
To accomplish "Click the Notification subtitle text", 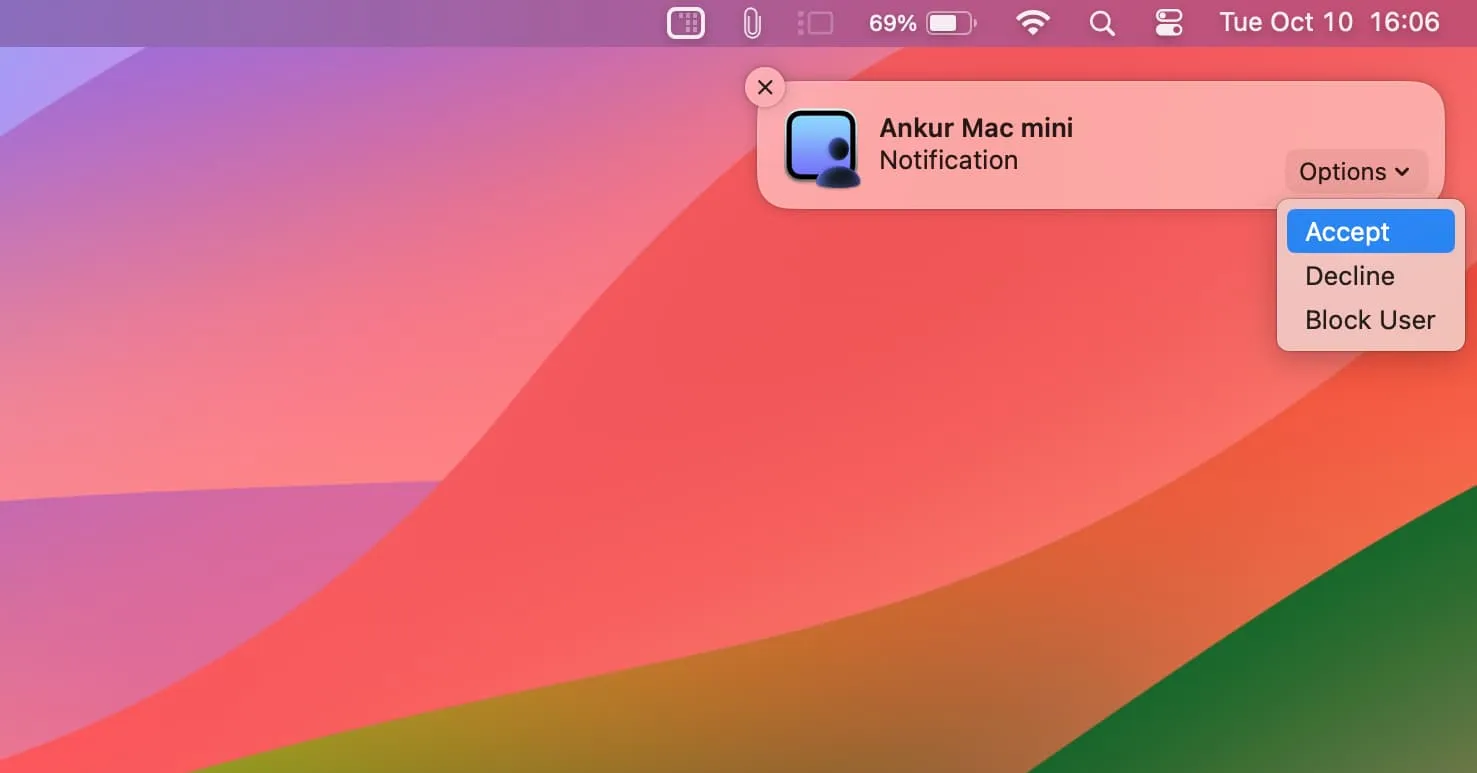I will (948, 160).
